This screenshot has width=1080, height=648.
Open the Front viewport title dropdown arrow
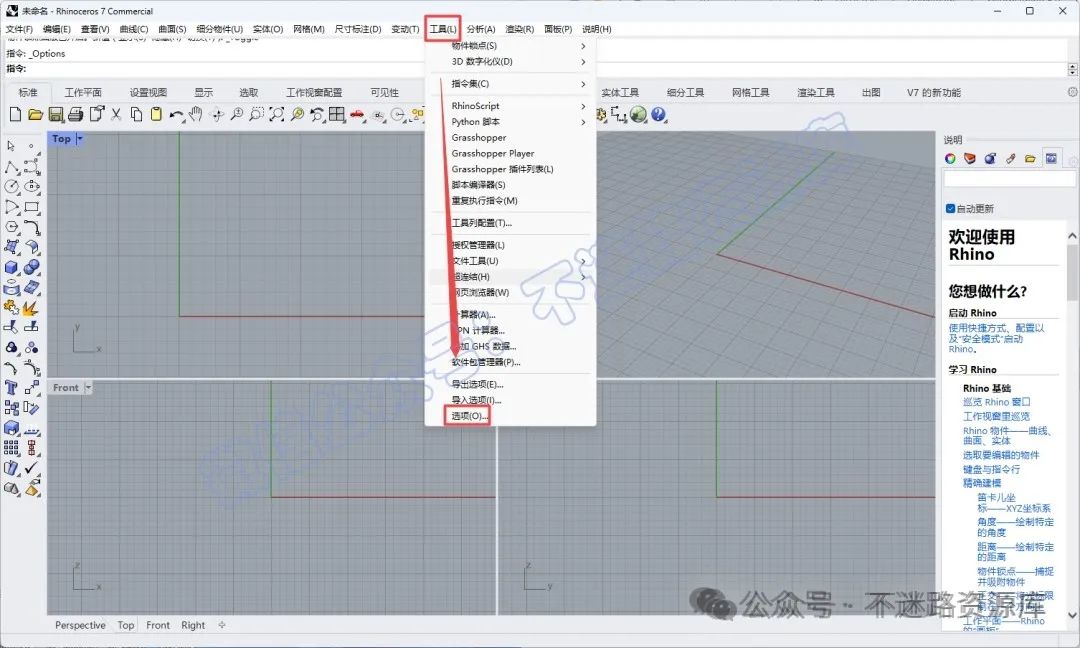click(88, 388)
